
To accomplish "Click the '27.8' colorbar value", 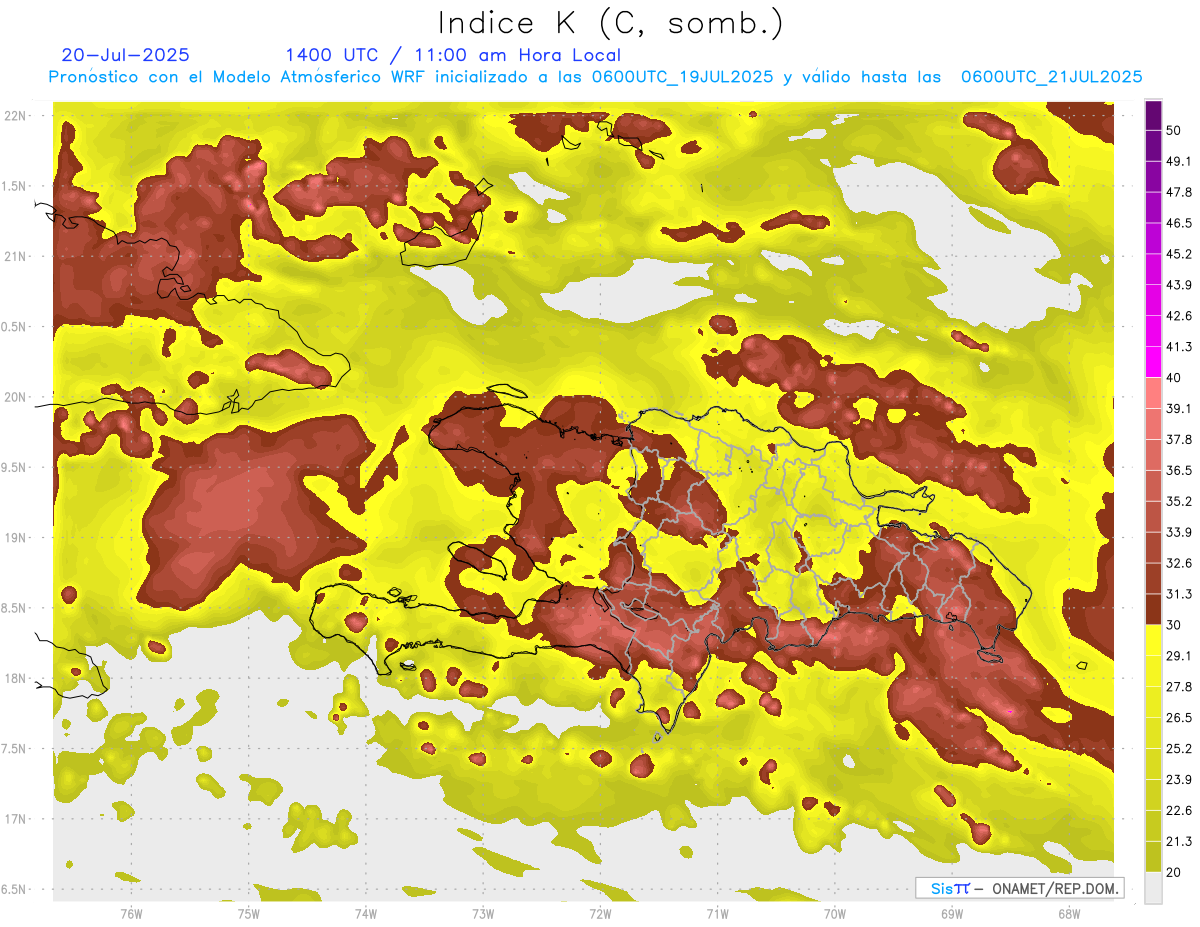I will tap(1179, 687).
